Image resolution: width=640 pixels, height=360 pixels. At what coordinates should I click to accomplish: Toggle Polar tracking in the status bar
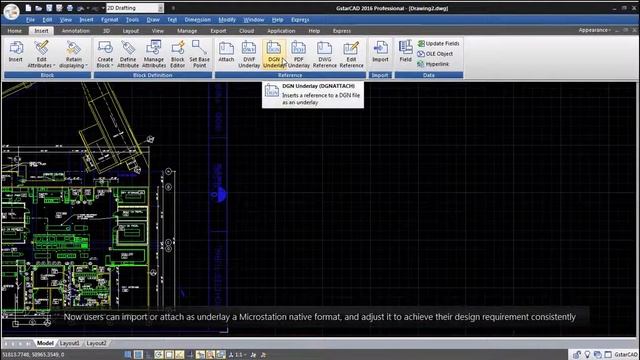click(159, 355)
